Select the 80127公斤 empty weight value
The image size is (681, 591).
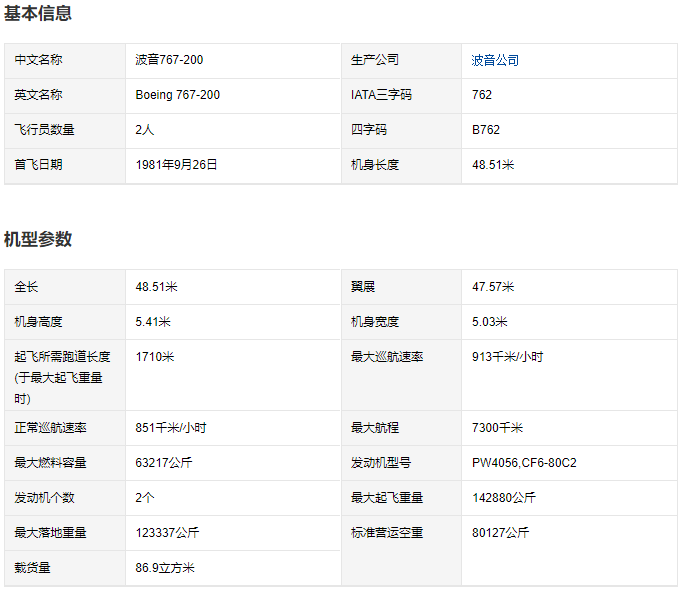point(500,532)
